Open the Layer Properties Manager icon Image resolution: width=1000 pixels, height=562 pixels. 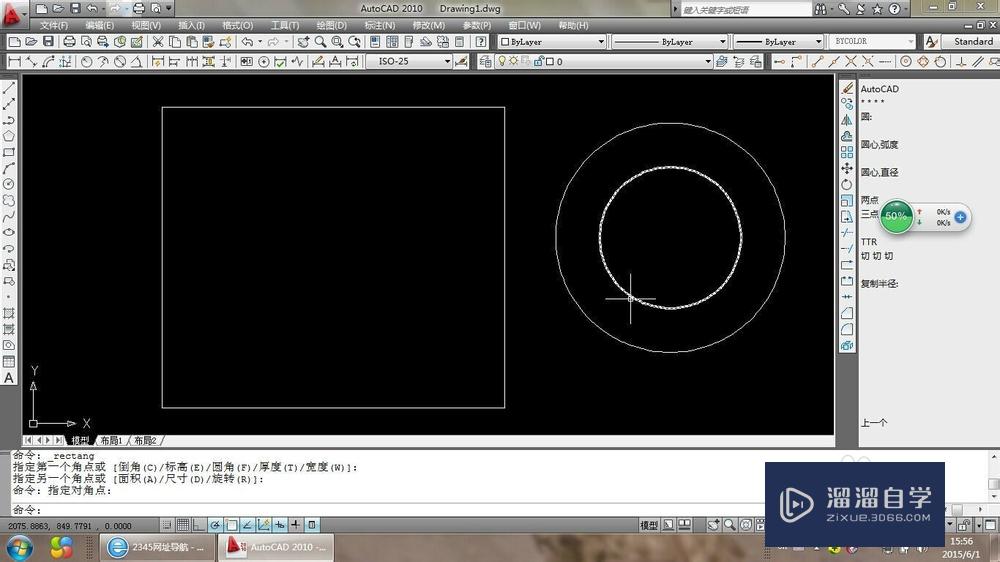pos(485,62)
